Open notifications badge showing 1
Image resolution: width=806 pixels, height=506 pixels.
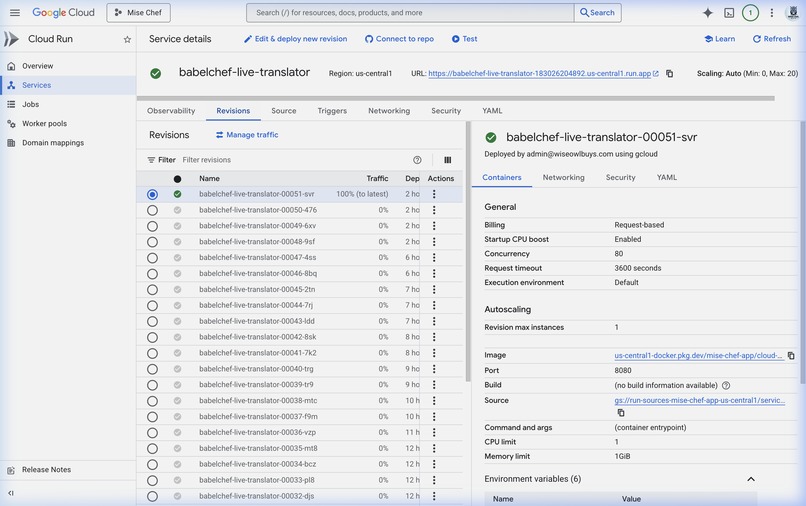(x=750, y=13)
